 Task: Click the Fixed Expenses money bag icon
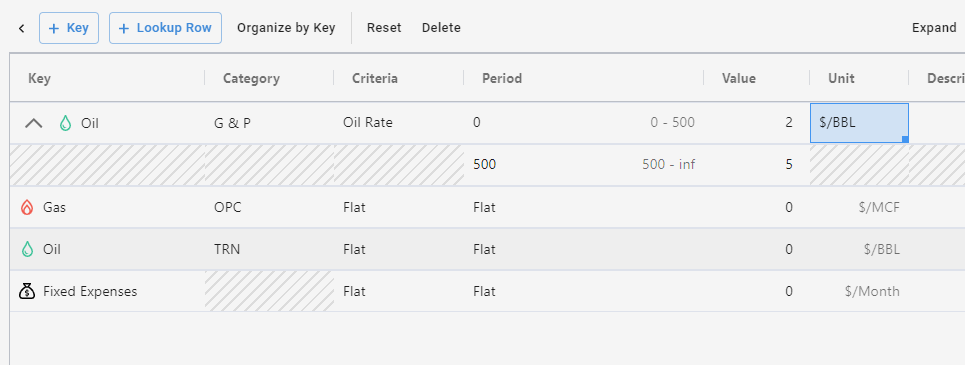tap(26, 291)
